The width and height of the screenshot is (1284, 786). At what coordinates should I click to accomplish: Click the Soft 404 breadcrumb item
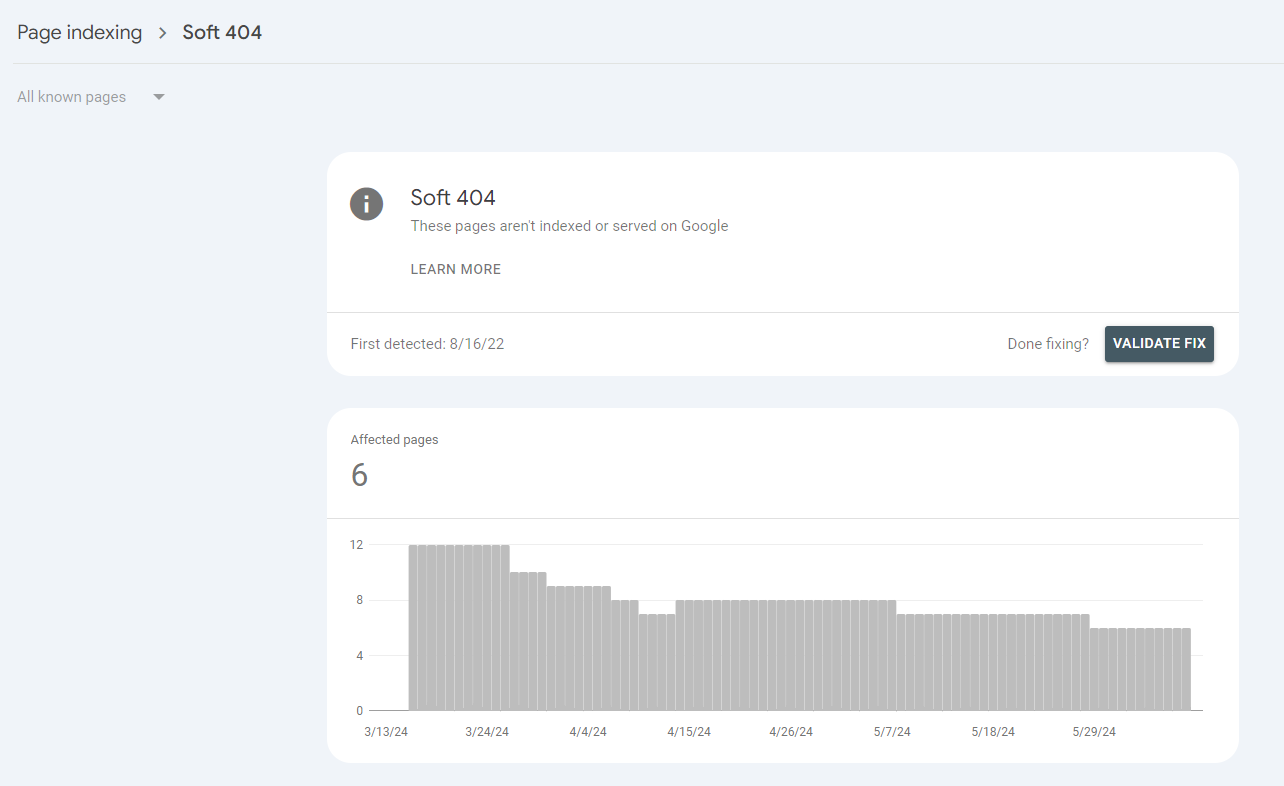click(x=222, y=33)
